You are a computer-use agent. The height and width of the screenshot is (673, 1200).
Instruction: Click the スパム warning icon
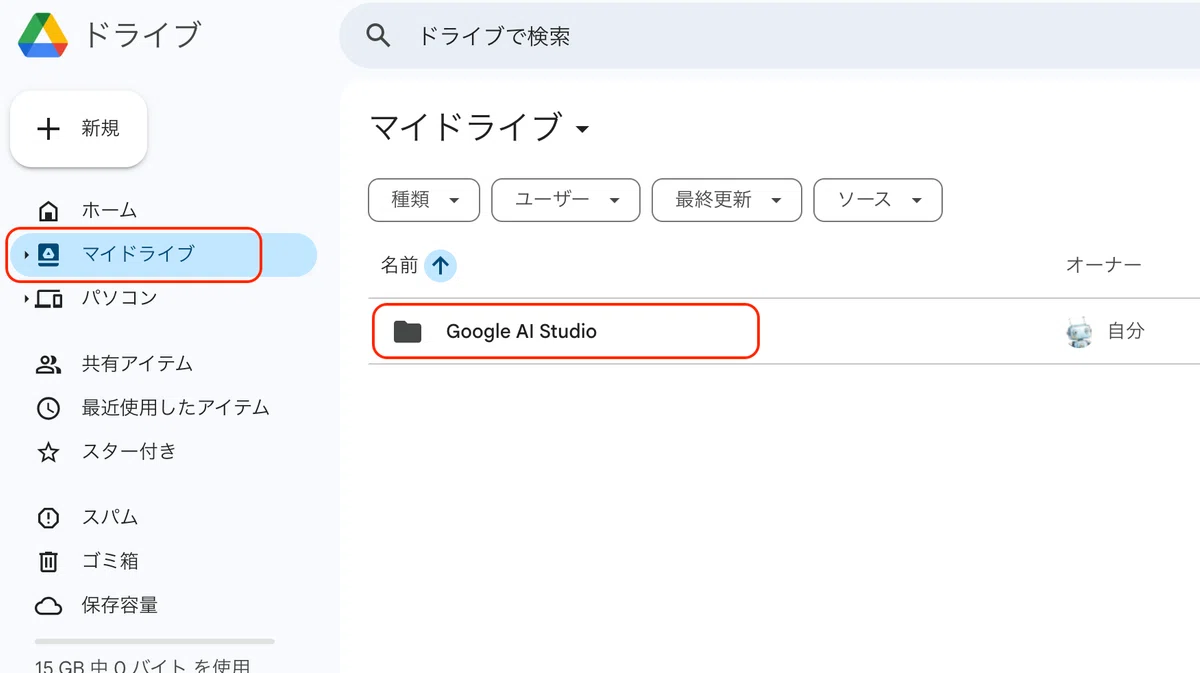[x=48, y=518]
